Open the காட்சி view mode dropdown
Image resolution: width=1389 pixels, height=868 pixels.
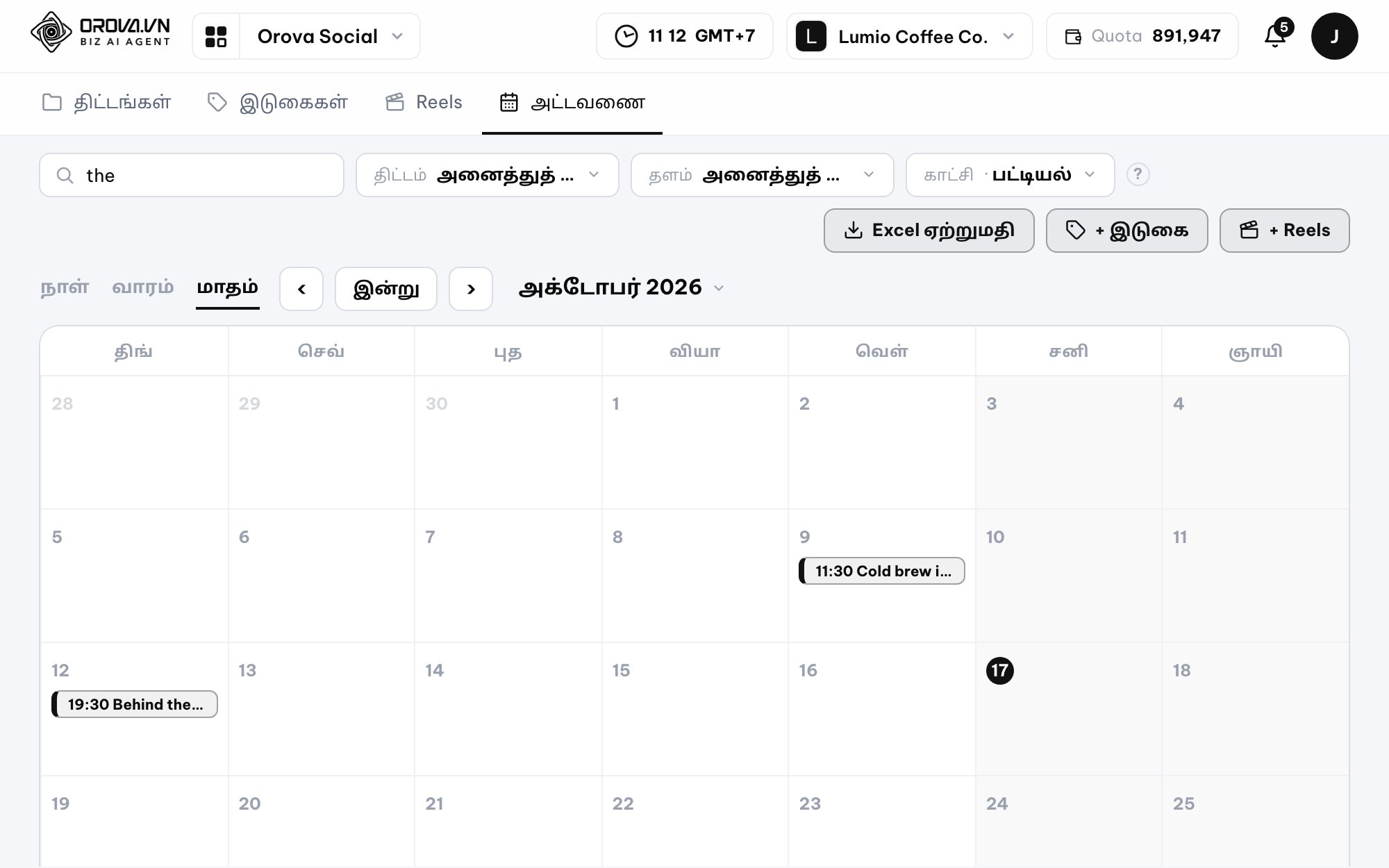[x=1010, y=175]
